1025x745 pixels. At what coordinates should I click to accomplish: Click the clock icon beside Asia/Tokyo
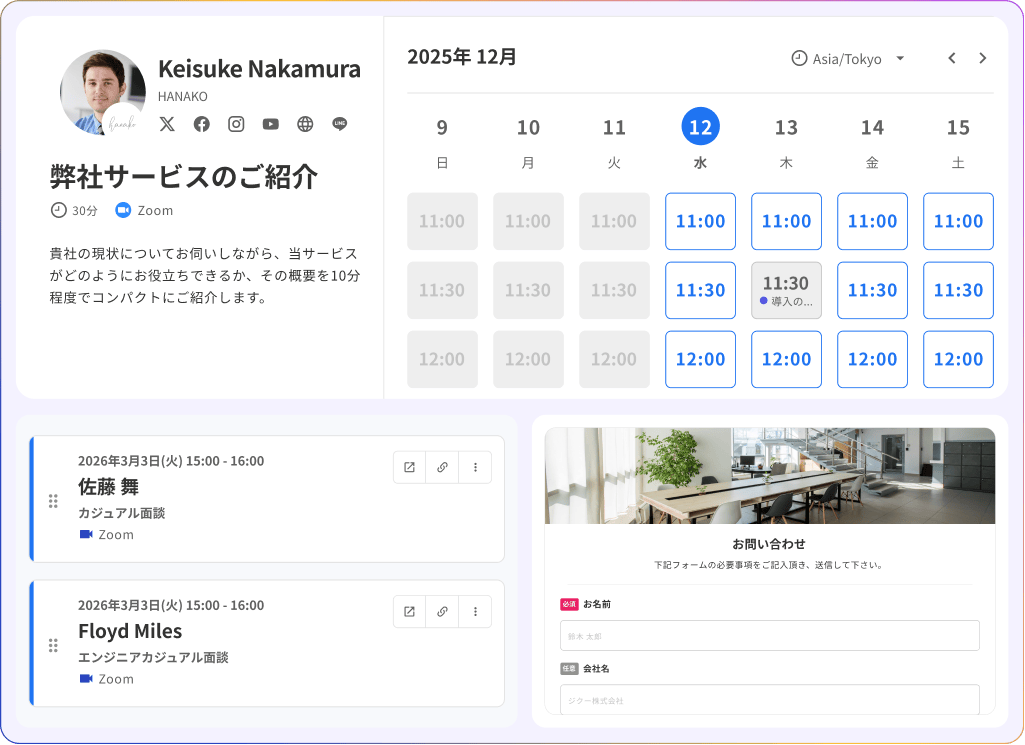coord(799,58)
